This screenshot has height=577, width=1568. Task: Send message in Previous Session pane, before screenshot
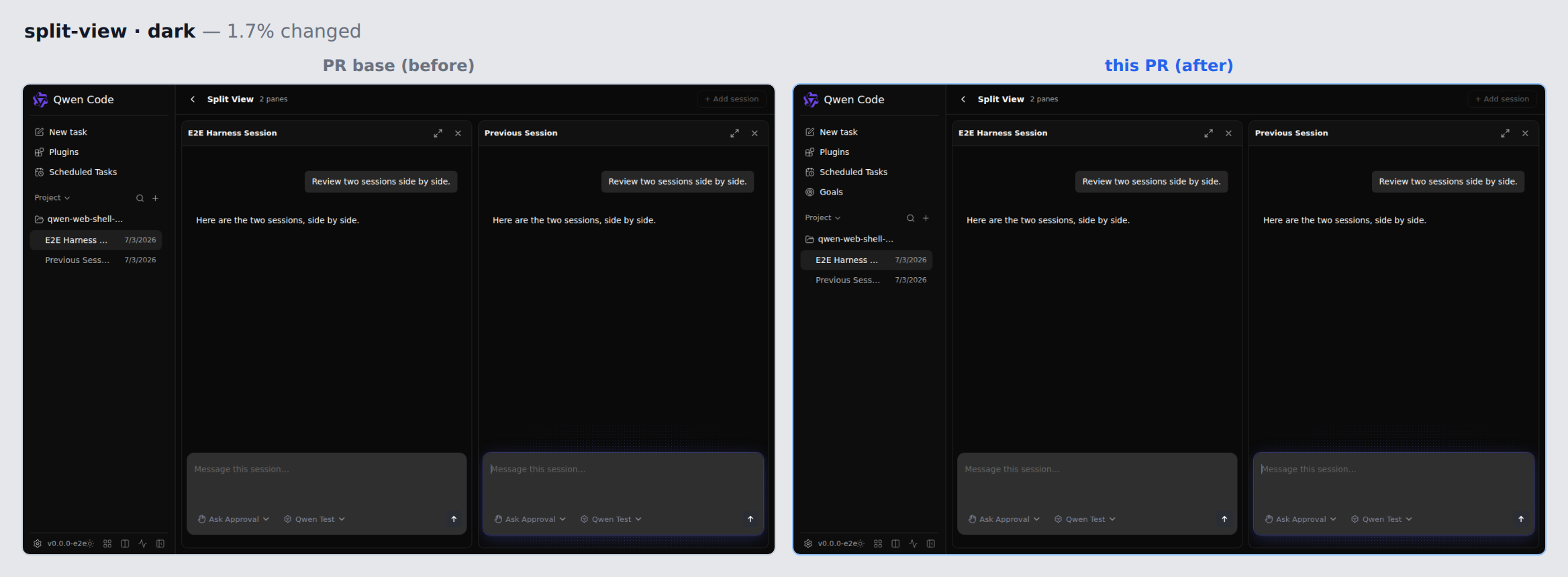point(750,519)
